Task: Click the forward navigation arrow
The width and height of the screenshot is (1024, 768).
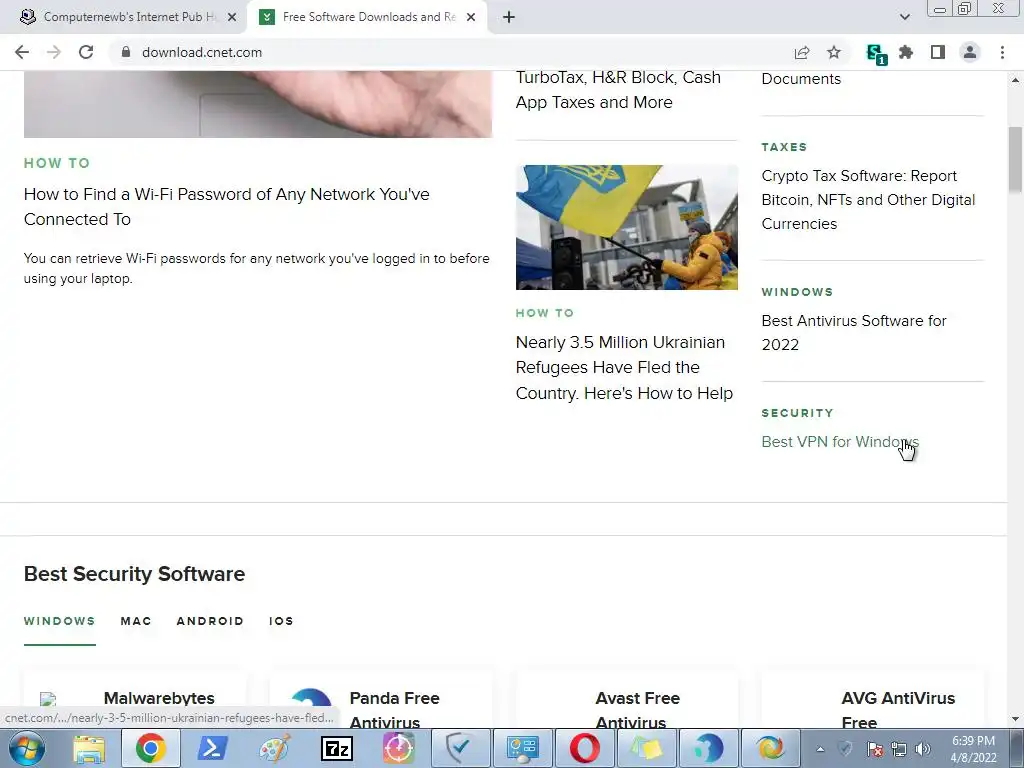Action: [54, 52]
